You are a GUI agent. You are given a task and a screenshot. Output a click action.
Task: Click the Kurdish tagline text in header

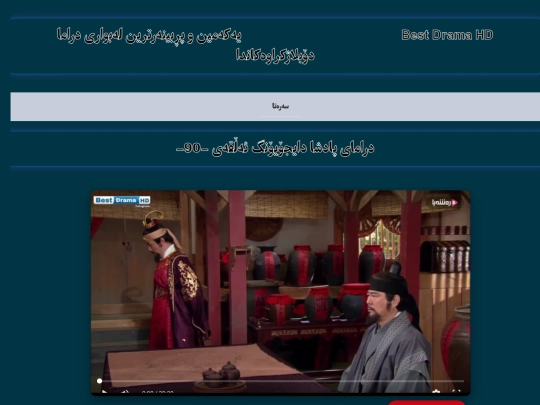coord(186,45)
